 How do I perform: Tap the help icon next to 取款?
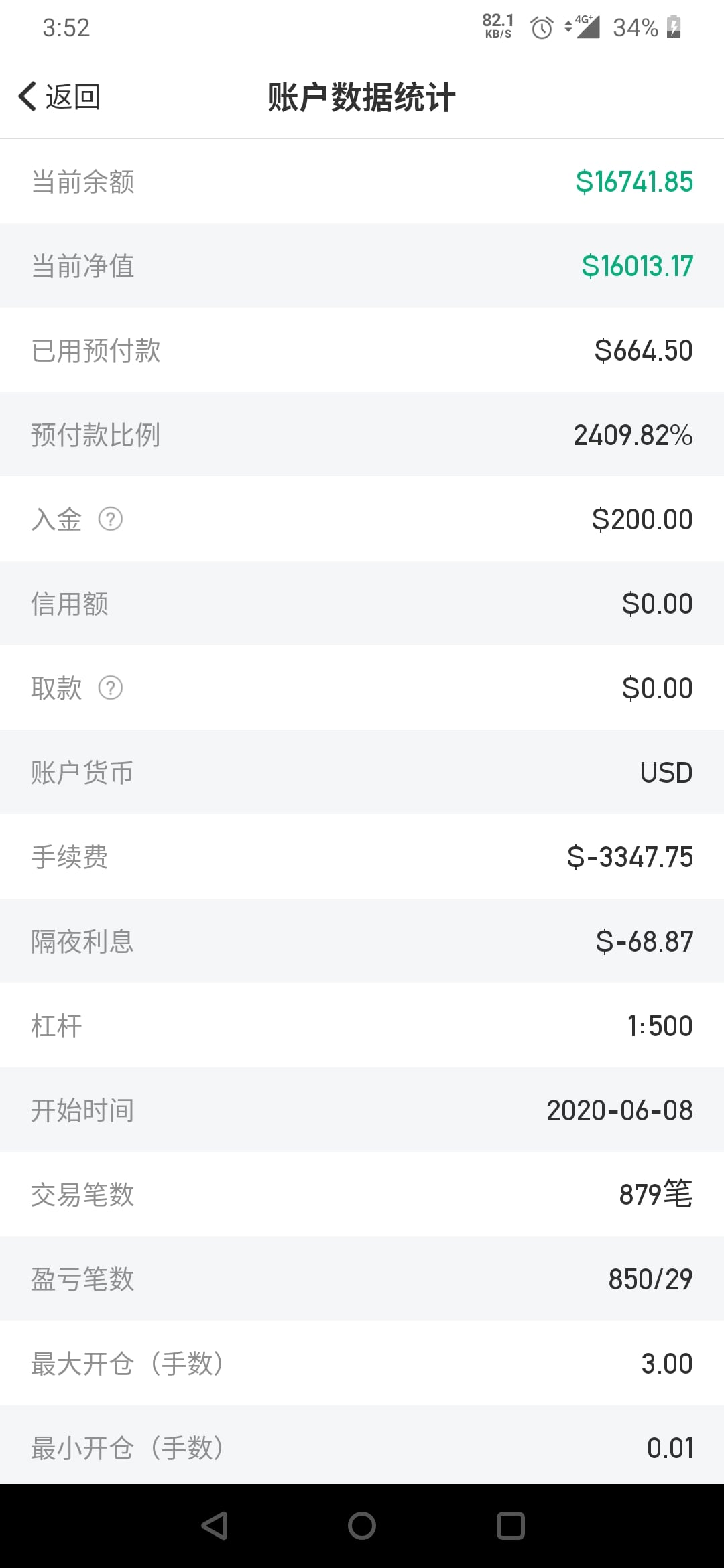tap(111, 688)
